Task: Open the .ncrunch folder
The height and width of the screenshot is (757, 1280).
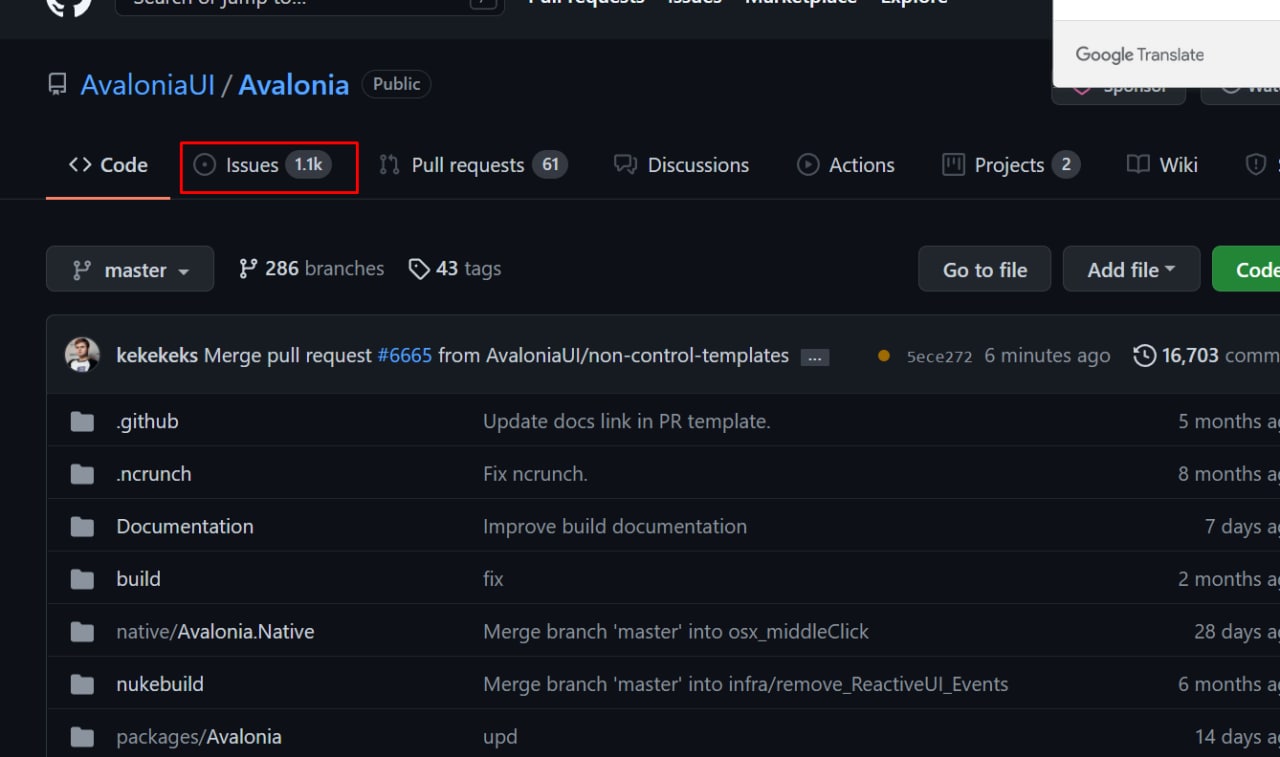Action: pyautogui.click(x=153, y=474)
